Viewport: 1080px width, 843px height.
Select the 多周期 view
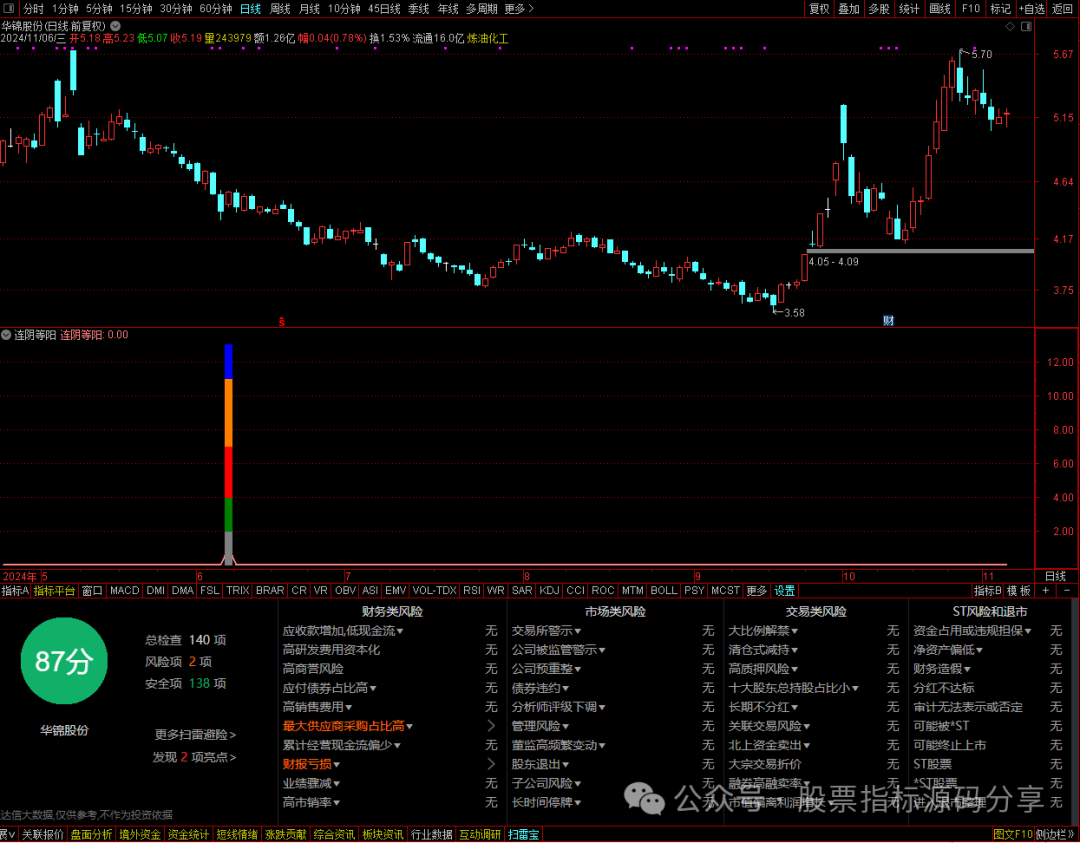click(x=481, y=9)
